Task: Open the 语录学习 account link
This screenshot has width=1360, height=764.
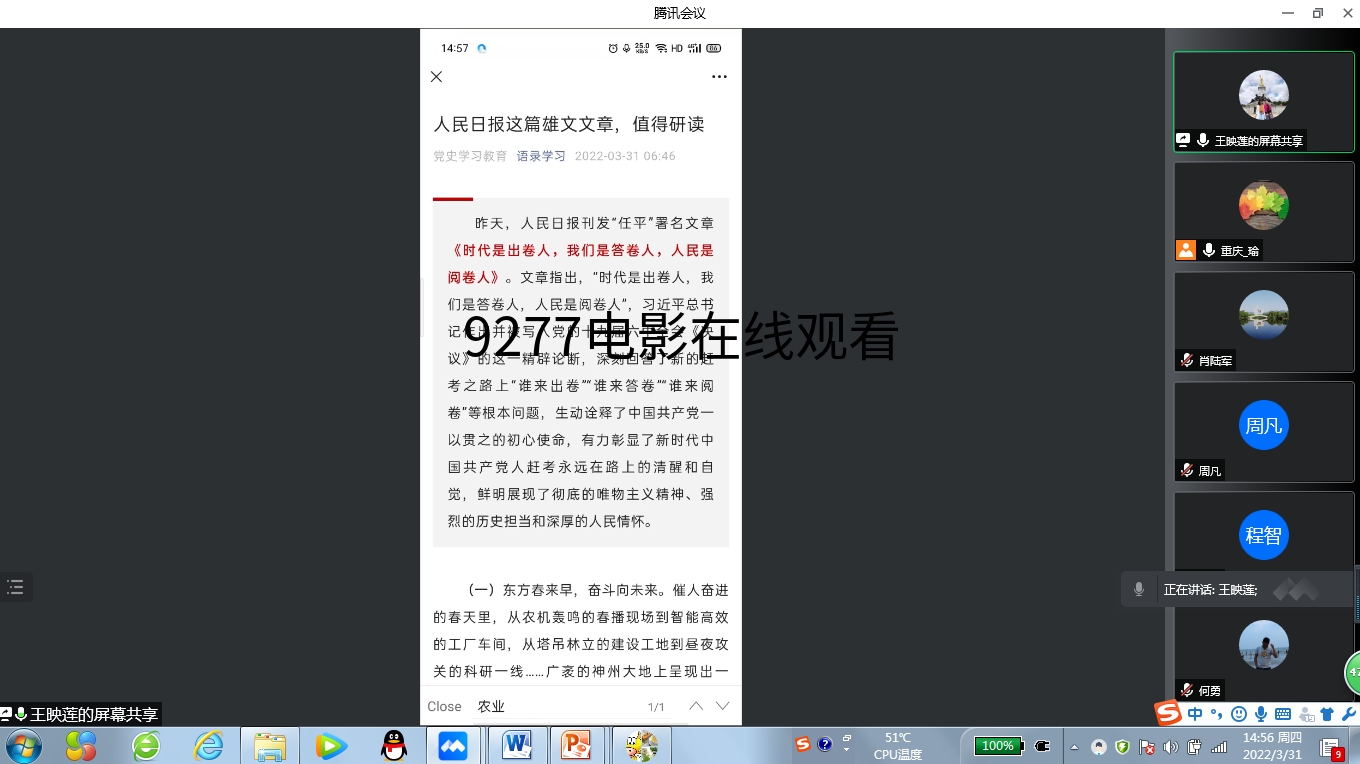Action: (x=541, y=156)
